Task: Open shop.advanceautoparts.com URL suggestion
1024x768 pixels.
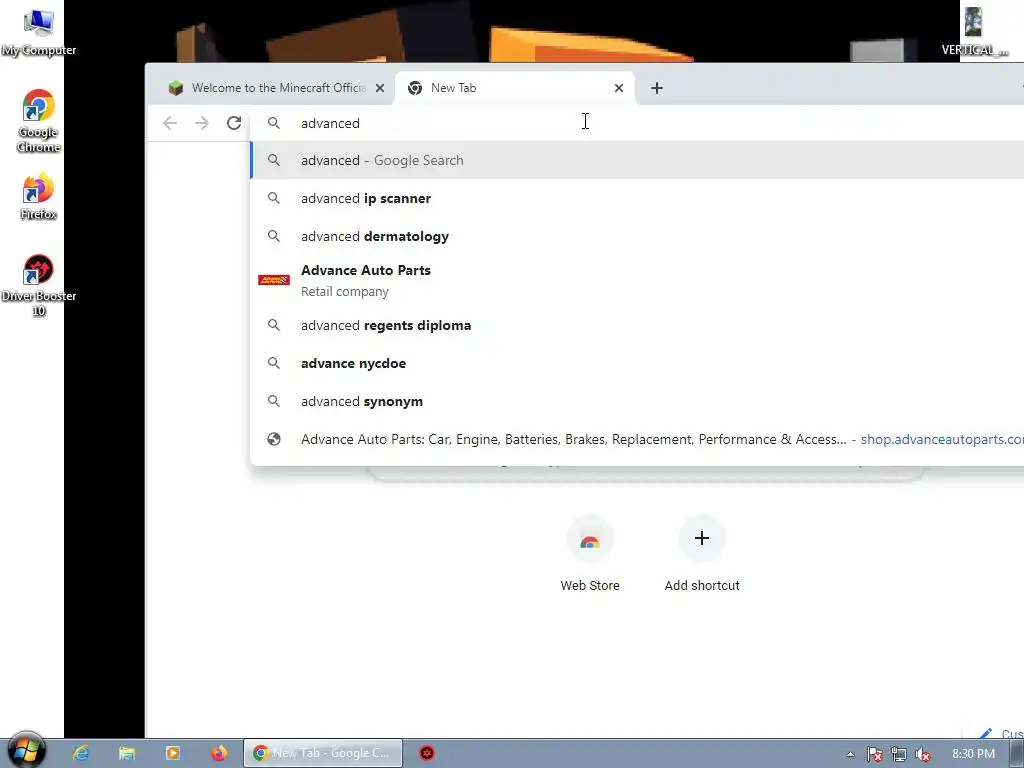Action: (x=637, y=439)
